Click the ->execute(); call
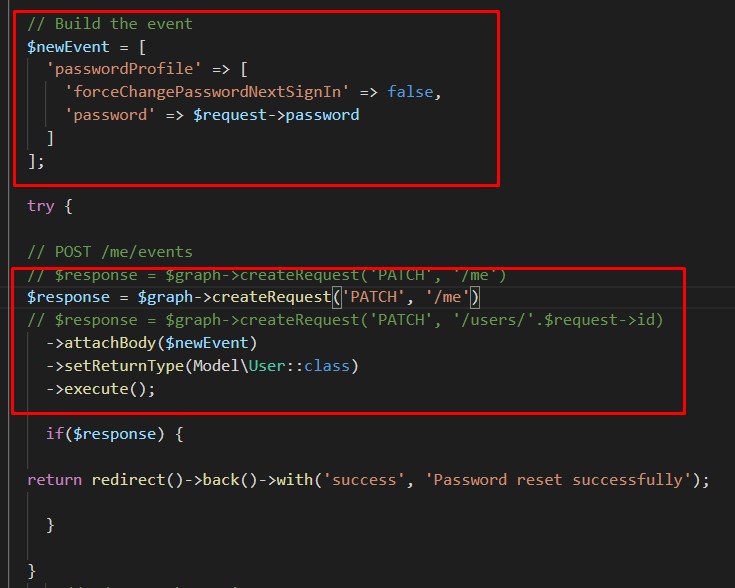Viewport: 735px width, 588px height. (100, 389)
